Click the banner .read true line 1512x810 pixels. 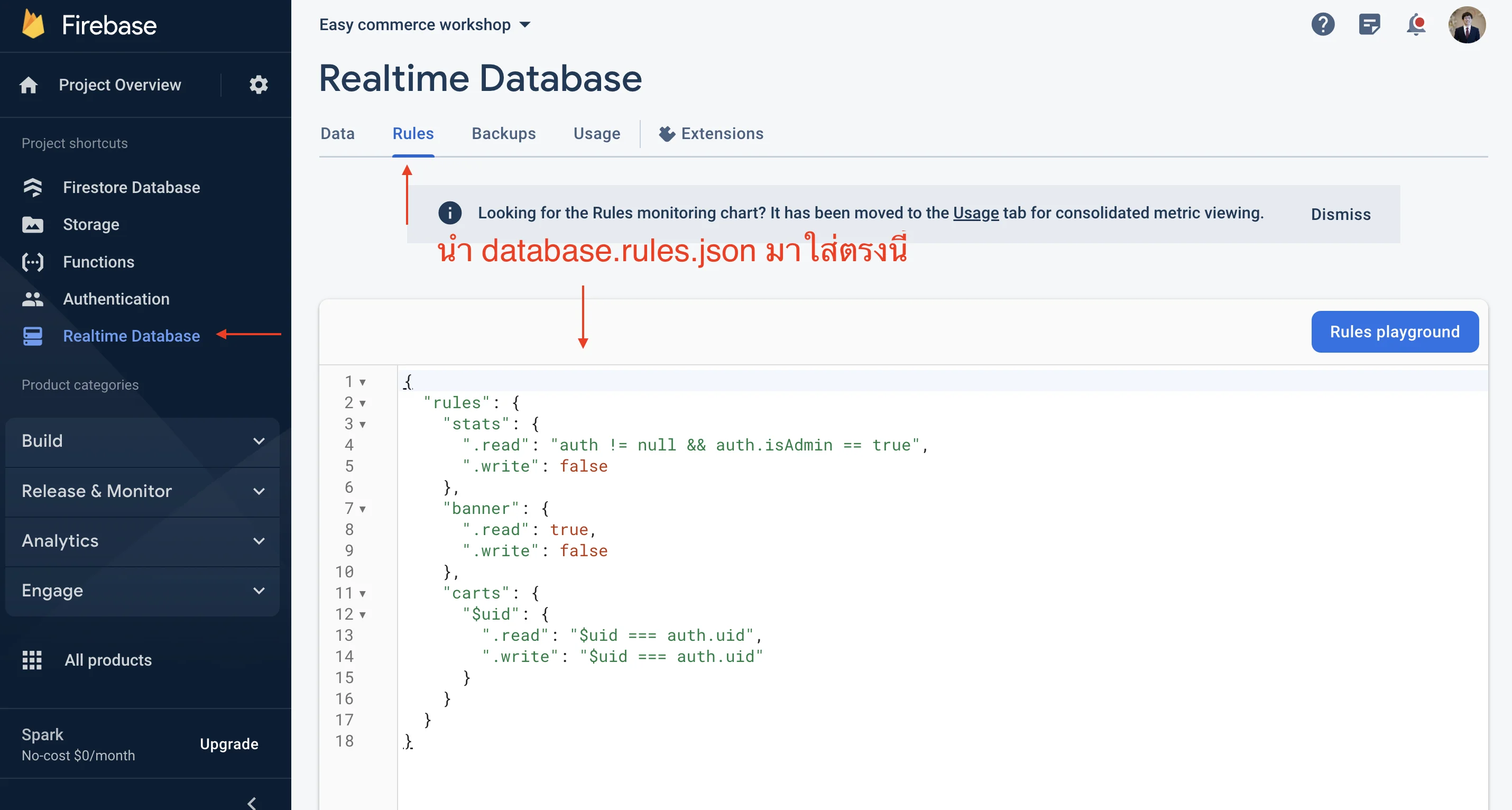[x=529, y=529]
